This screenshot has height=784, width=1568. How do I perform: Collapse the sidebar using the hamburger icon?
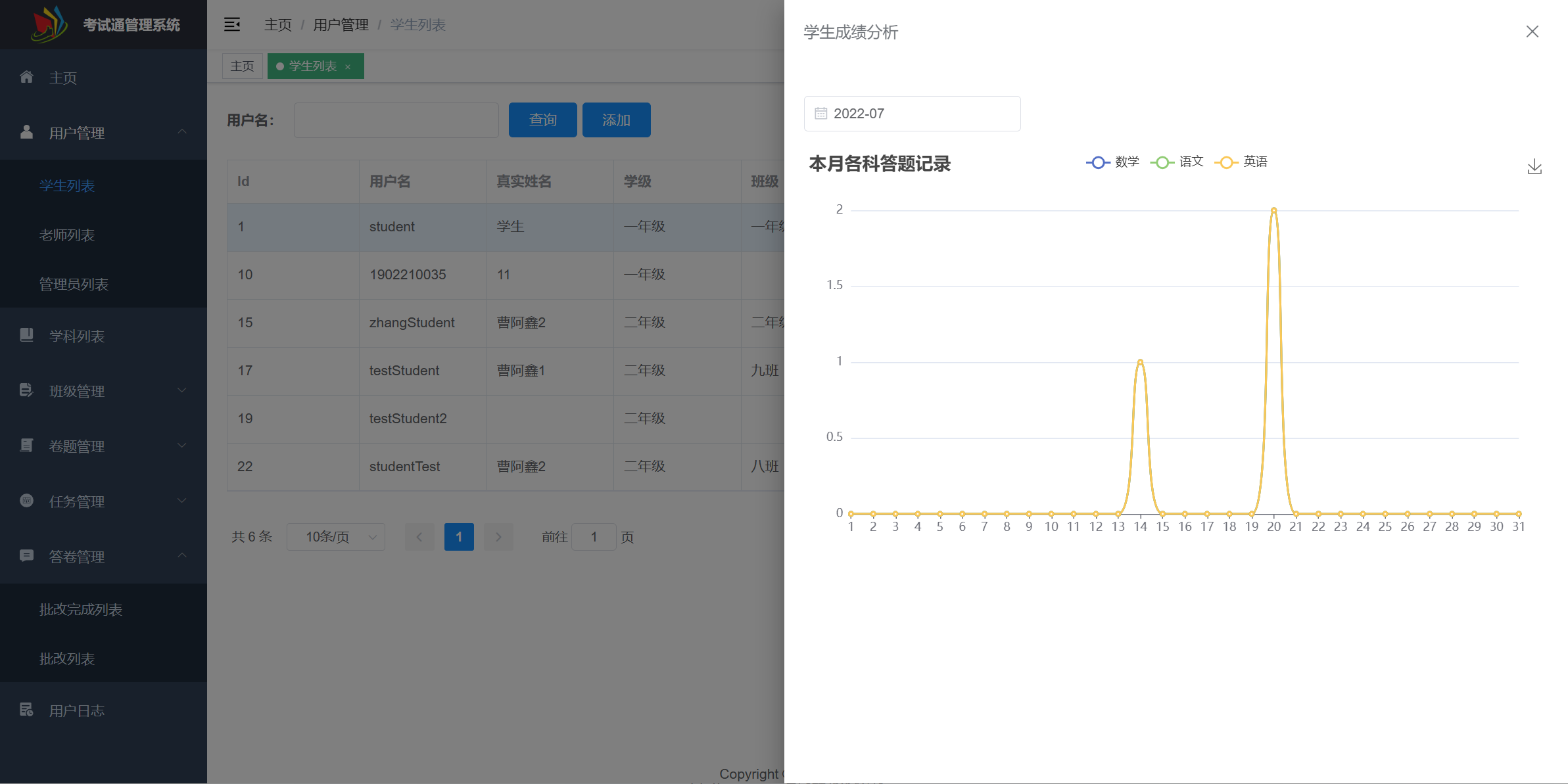click(x=232, y=24)
